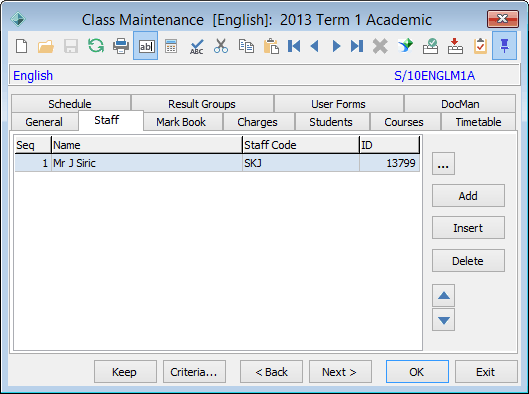Open record using folder icon
The height and width of the screenshot is (394, 529).
pos(46,46)
